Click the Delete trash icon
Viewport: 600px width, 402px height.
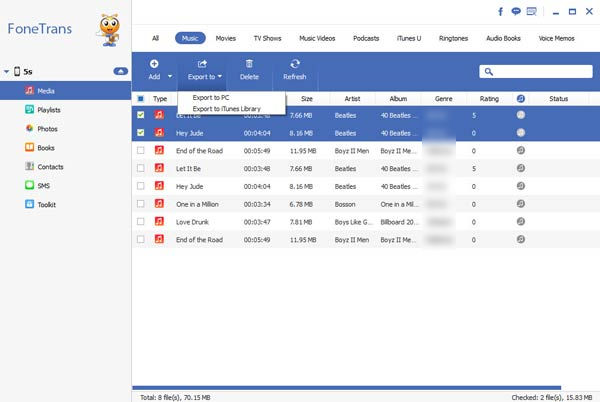click(x=249, y=63)
